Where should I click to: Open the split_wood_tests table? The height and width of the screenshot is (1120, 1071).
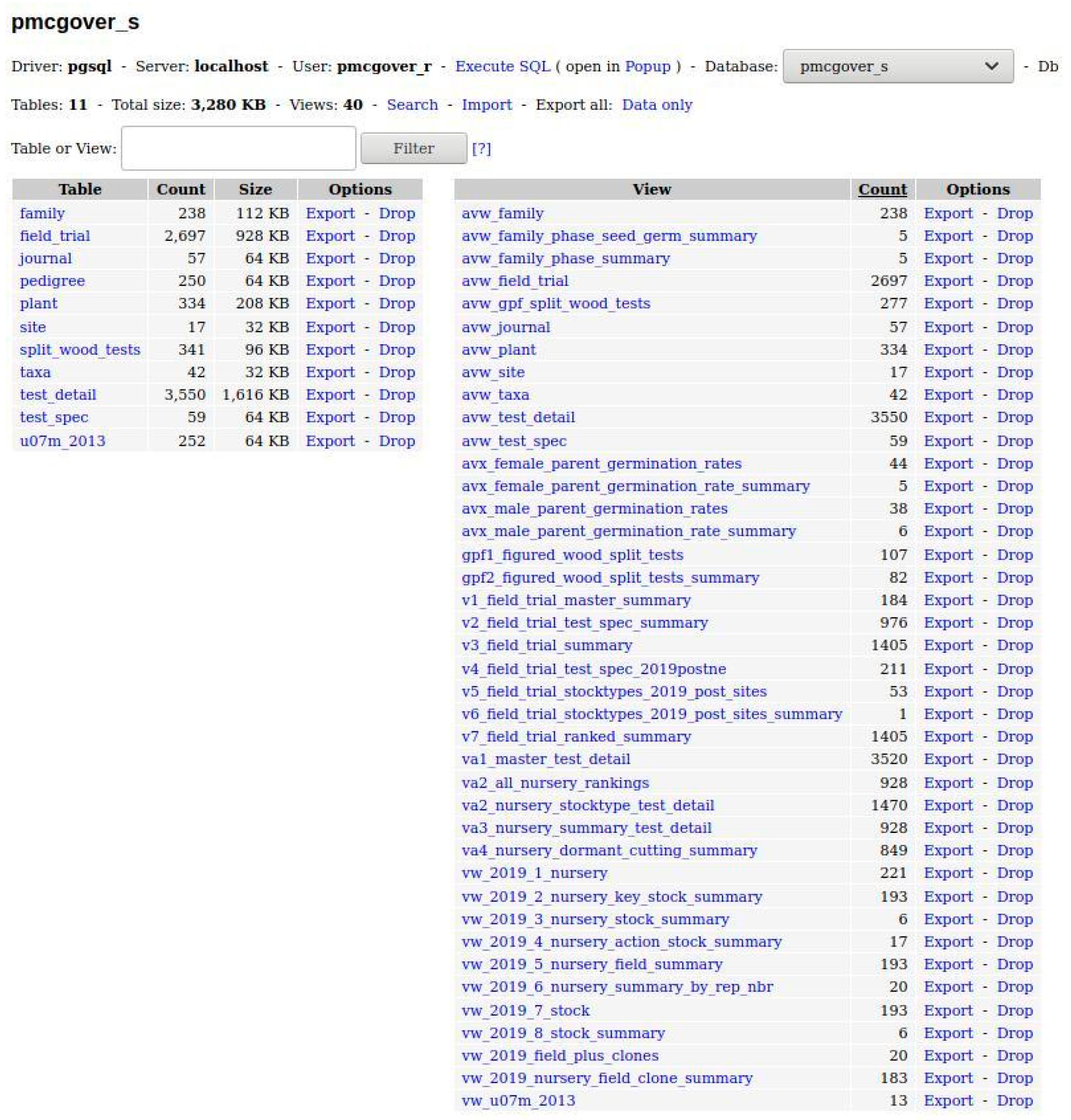pyautogui.click(x=80, y=349)
